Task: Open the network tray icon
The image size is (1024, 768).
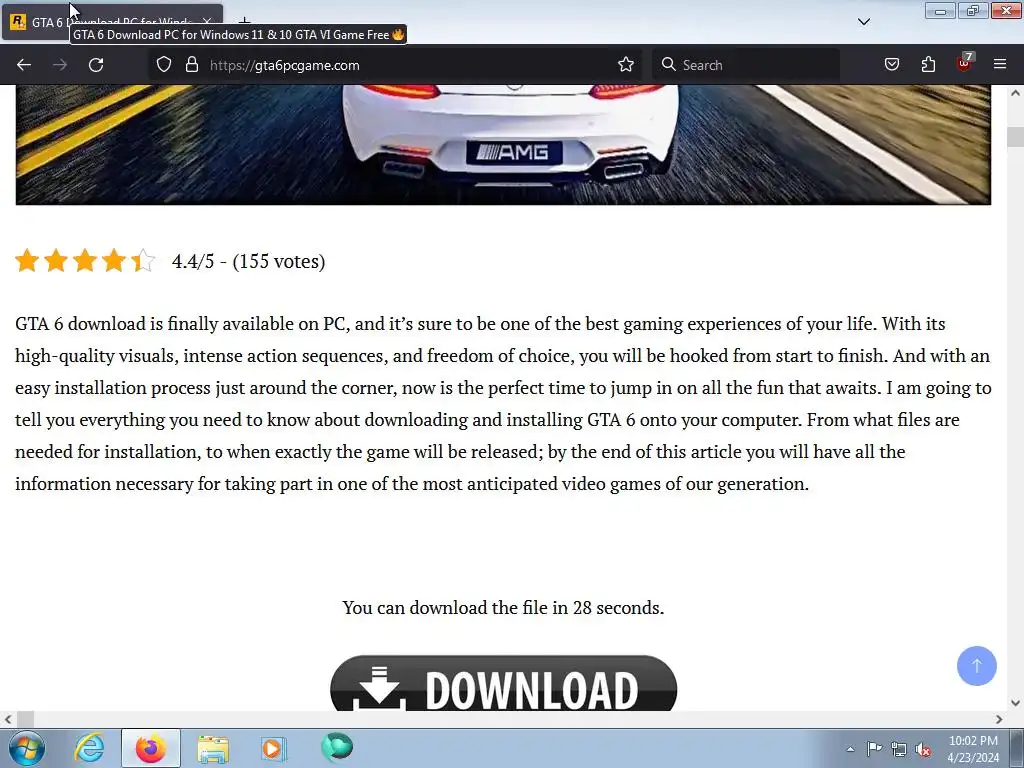Action: [899, 749]
